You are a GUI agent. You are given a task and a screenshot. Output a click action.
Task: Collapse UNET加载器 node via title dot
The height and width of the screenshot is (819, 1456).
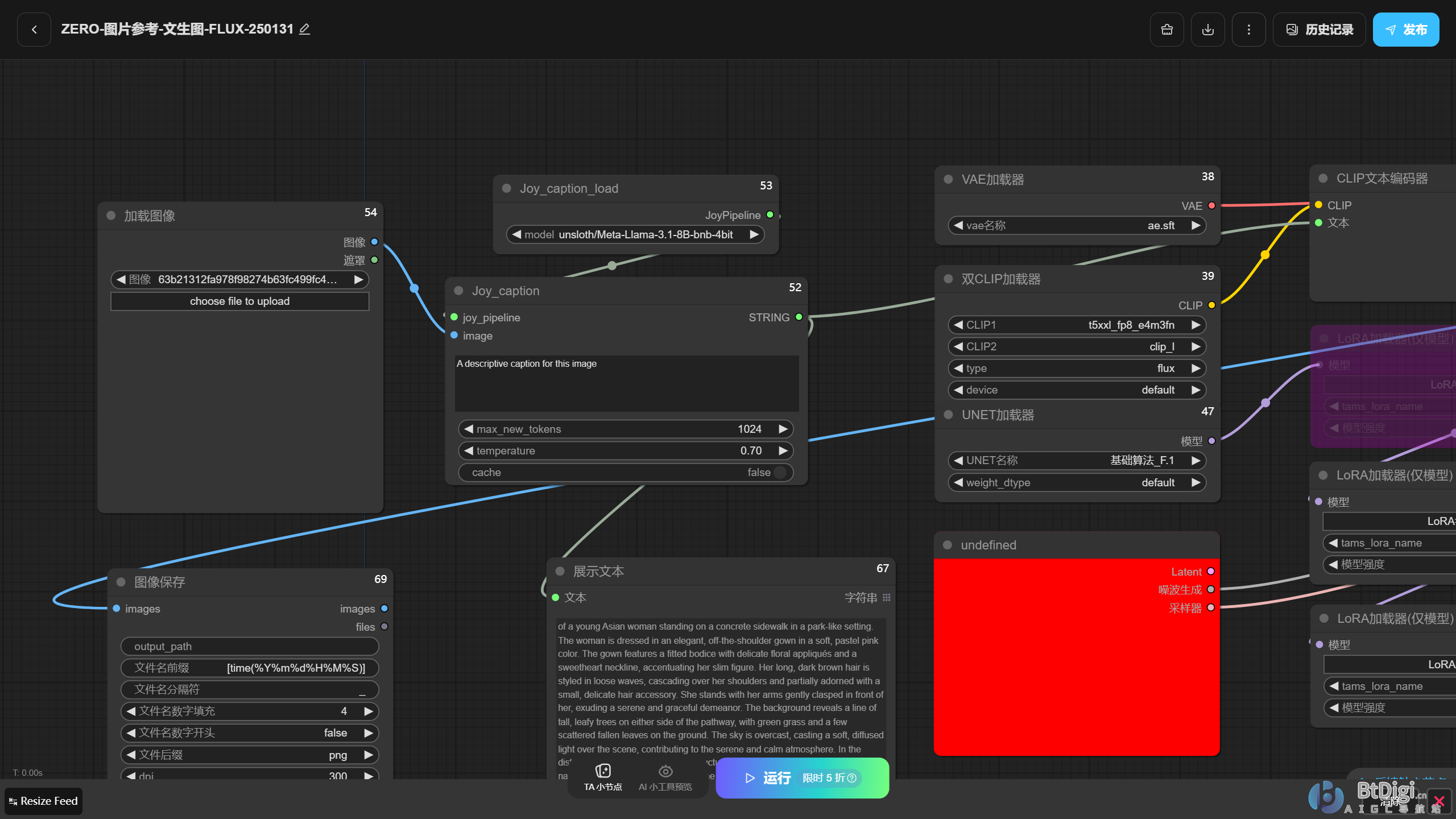tap(948, 415)
